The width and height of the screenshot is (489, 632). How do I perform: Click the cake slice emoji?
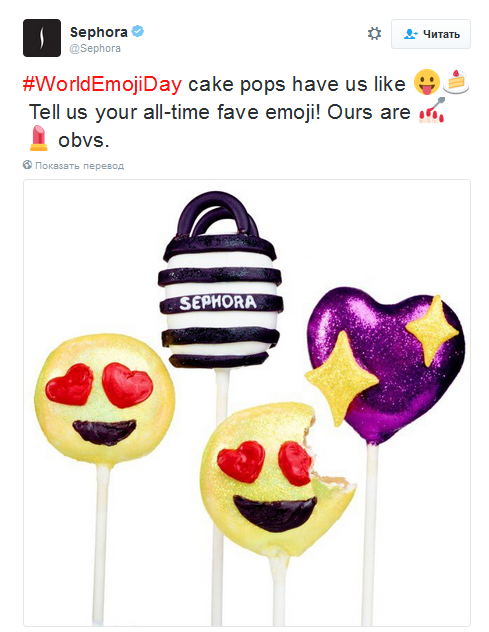[456, 82]
